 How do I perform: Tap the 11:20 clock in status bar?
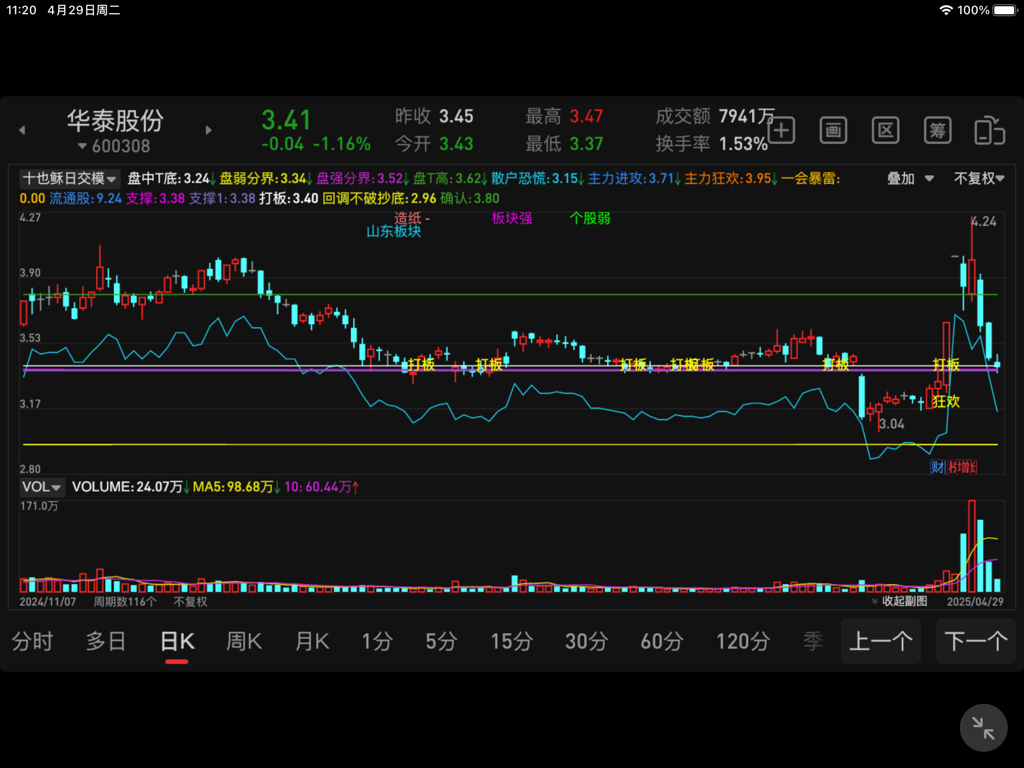tap(22, 10)
